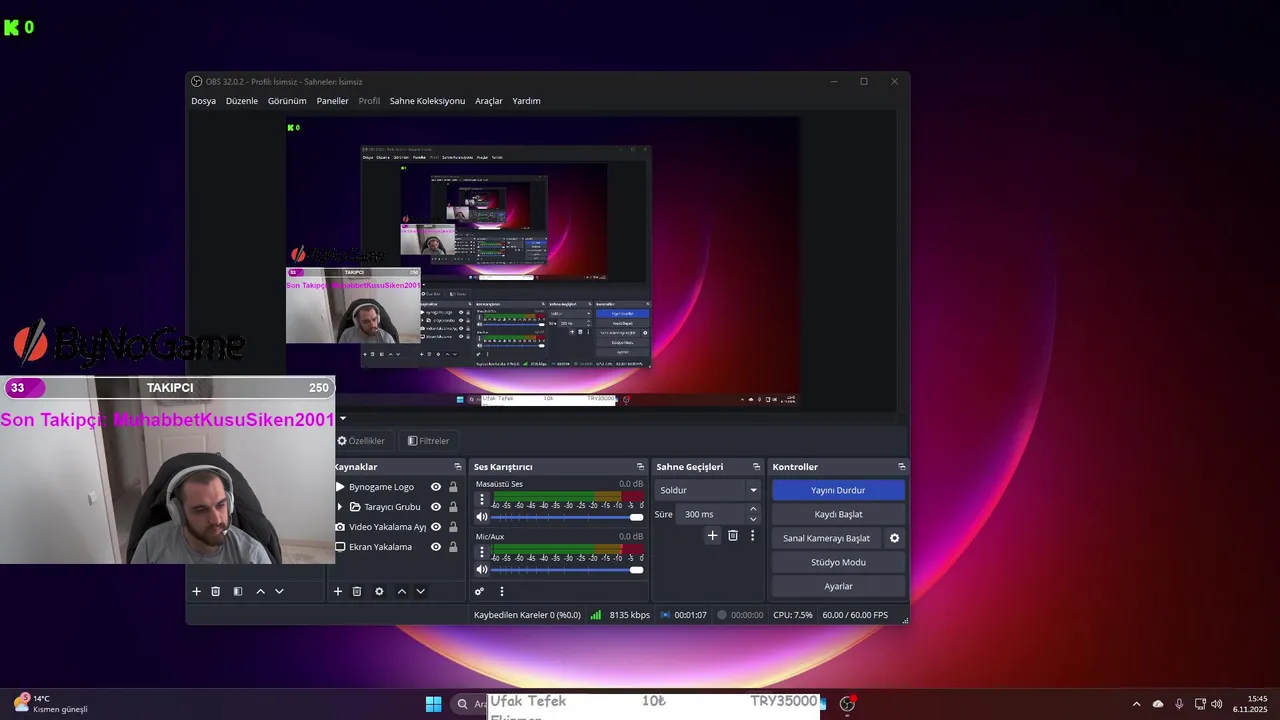The width and height of the screenshot is (1280, 720).
Task: Pop out the Kaynaklar dock
Action: [x=458, y=467]
